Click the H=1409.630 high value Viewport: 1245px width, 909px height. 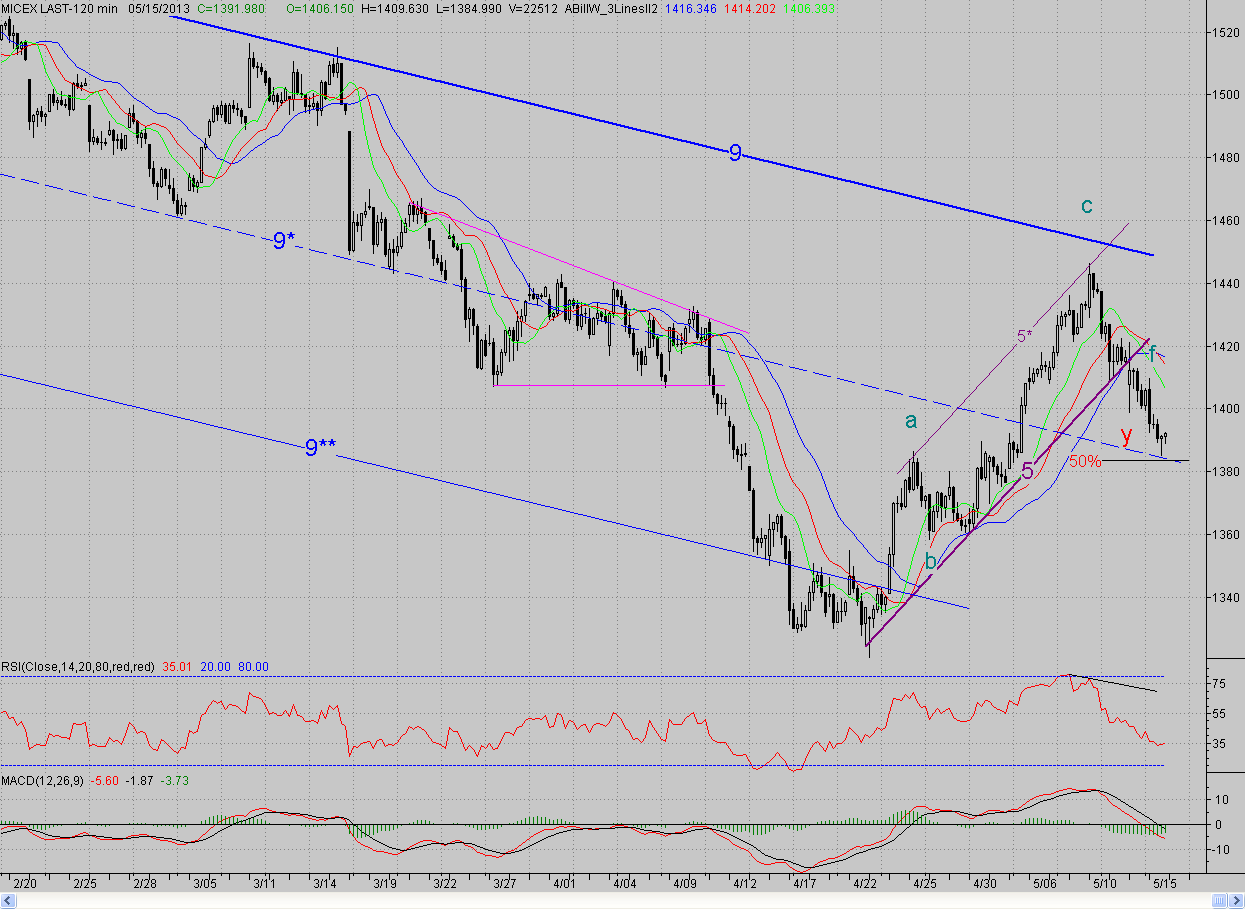(394, 8)
